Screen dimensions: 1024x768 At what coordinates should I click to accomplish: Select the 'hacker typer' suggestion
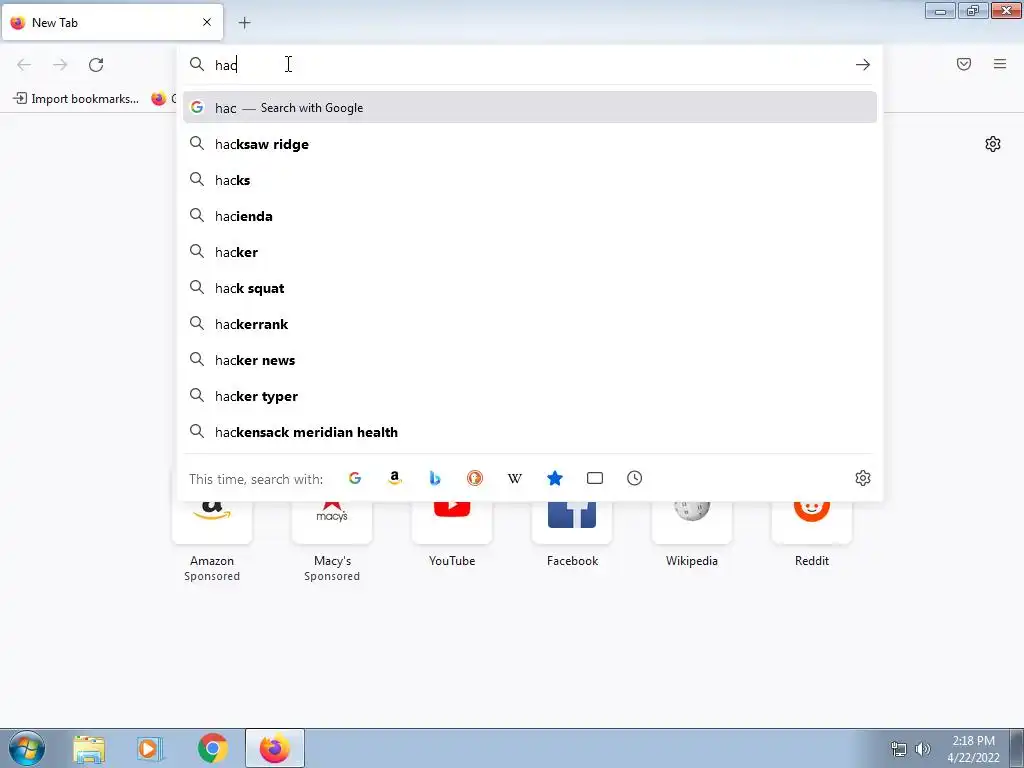(530, 396)
